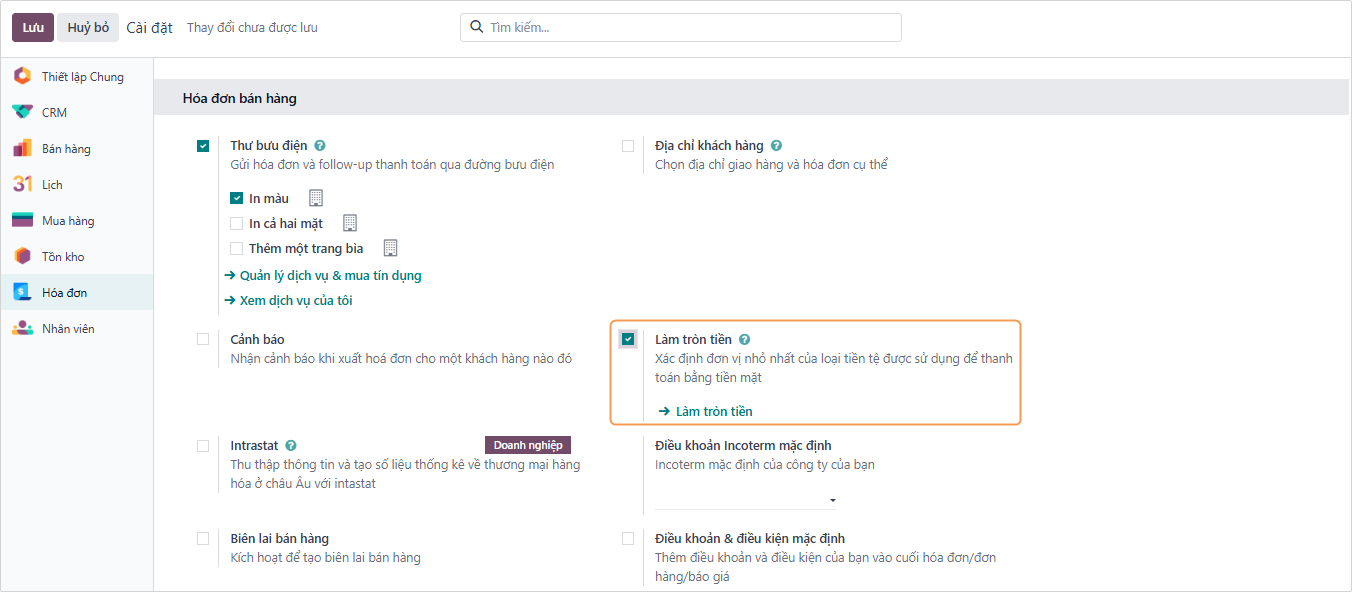Click help icon beside Làm tròn tiền

tap(744, 340)
